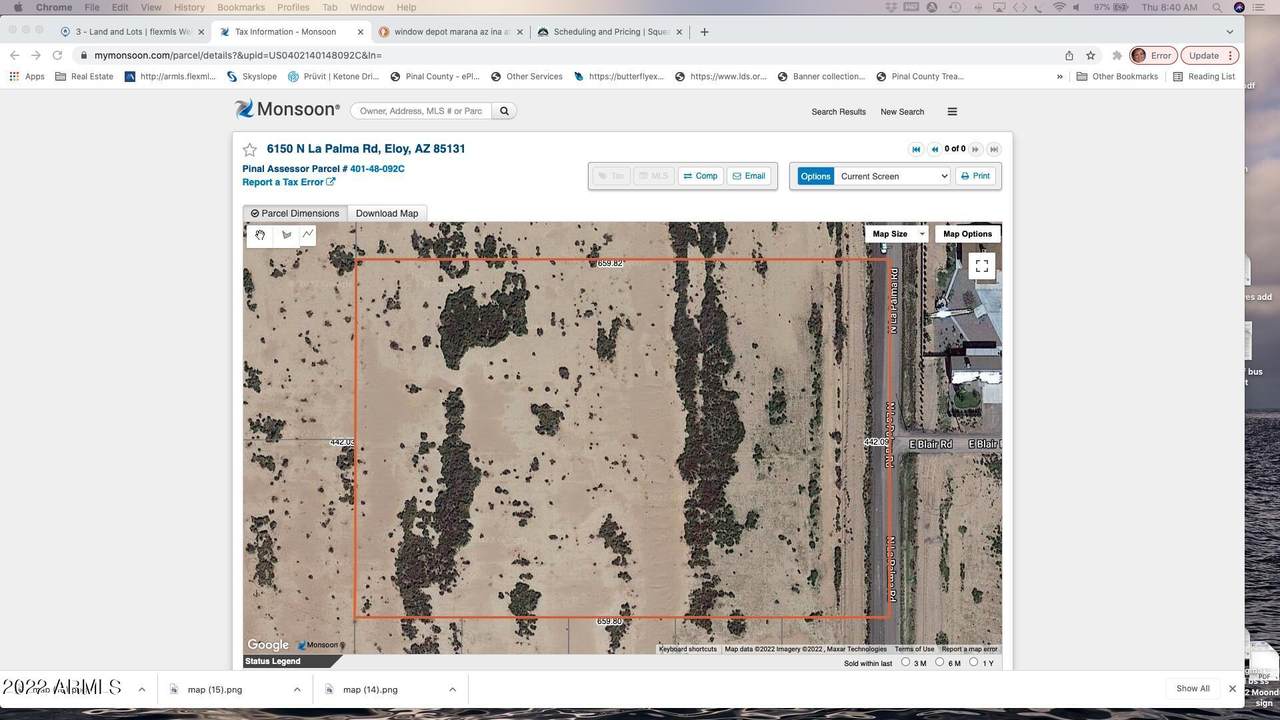Open the History menu in the menu bar
The image size is (1280, 720).
[189, 7]
